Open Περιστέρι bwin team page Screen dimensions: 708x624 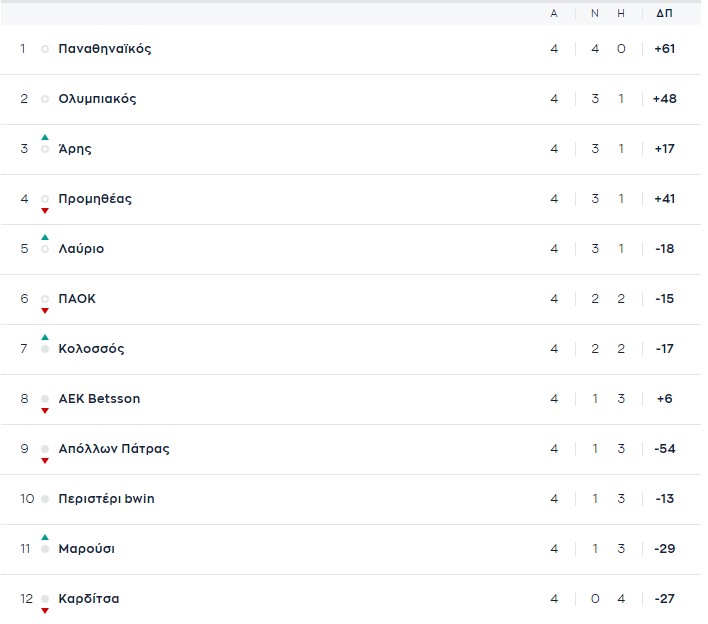click(107, 499)
